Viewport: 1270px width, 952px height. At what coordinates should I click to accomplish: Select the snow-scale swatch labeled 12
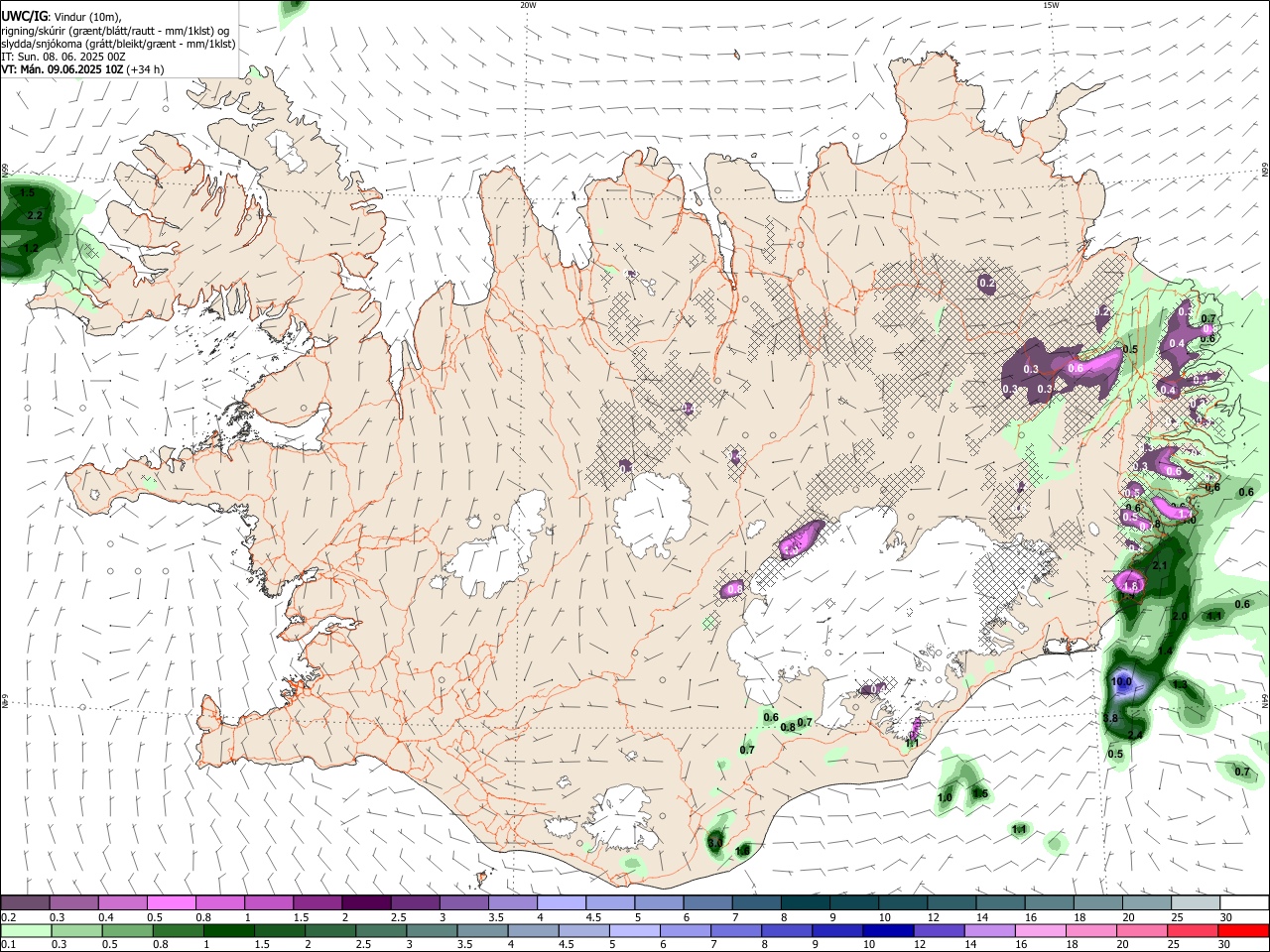point(952,902)
